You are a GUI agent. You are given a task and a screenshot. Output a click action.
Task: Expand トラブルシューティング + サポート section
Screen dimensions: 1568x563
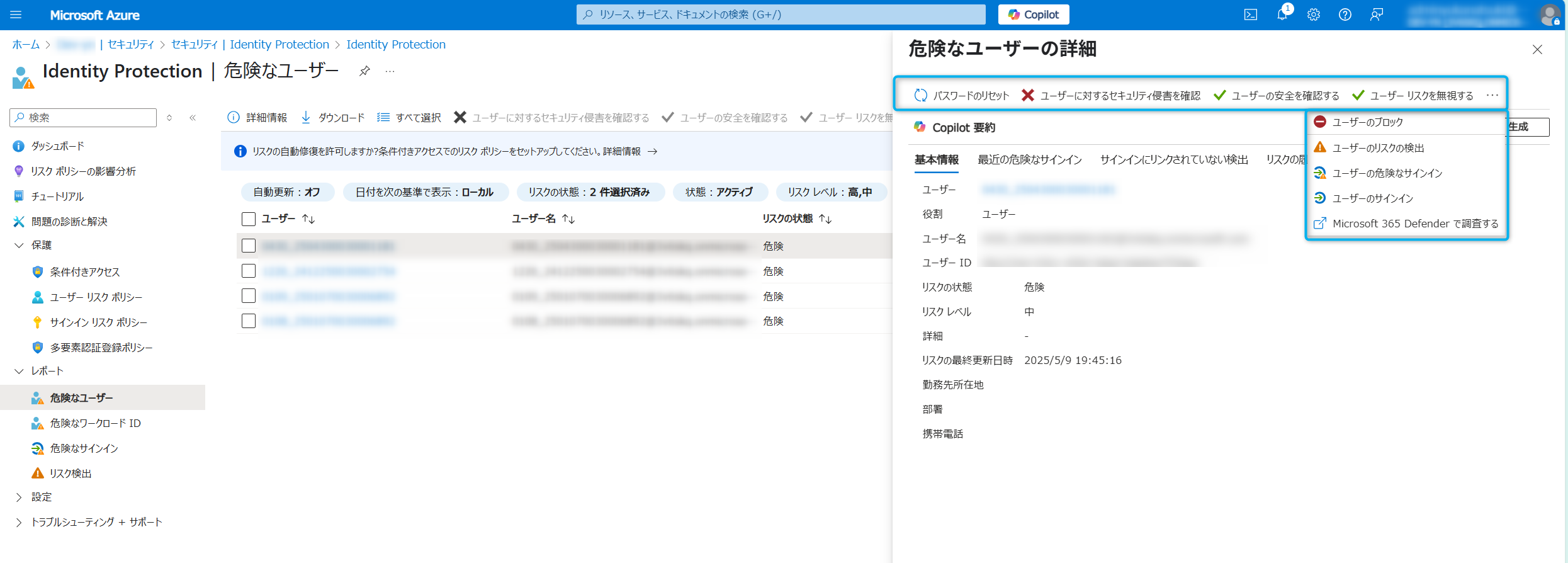click(x=19, y=523)
